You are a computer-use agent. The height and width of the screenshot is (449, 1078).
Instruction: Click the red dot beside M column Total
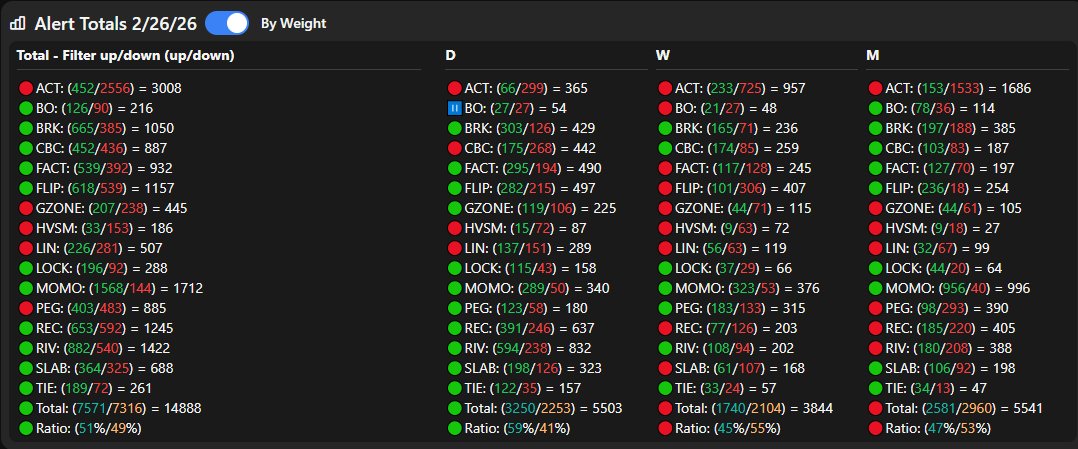(875, 408)
